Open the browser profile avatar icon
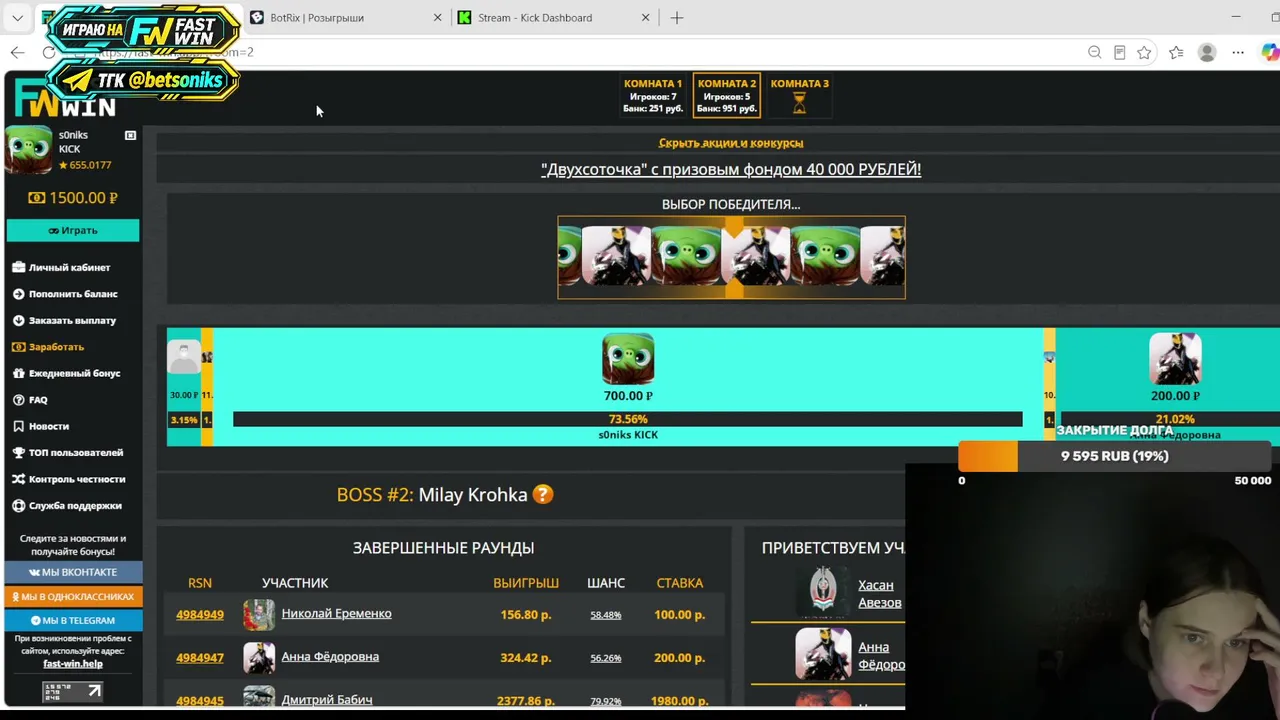1280x720 pixels. pos(1207,52)
